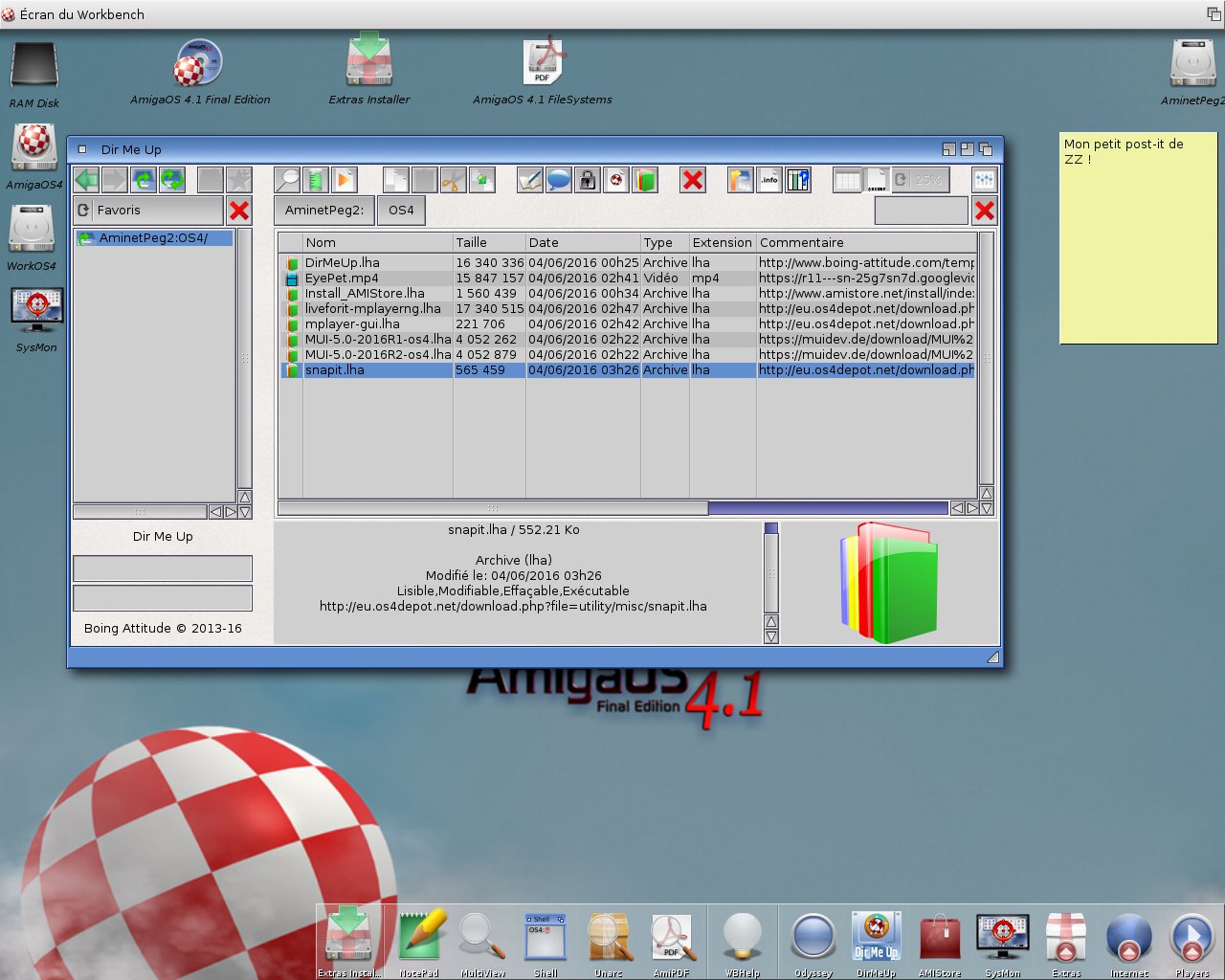Click the red X delete toolbar icon
The height and width of the screenshot is (980, 1225).
tap(693, 180)
